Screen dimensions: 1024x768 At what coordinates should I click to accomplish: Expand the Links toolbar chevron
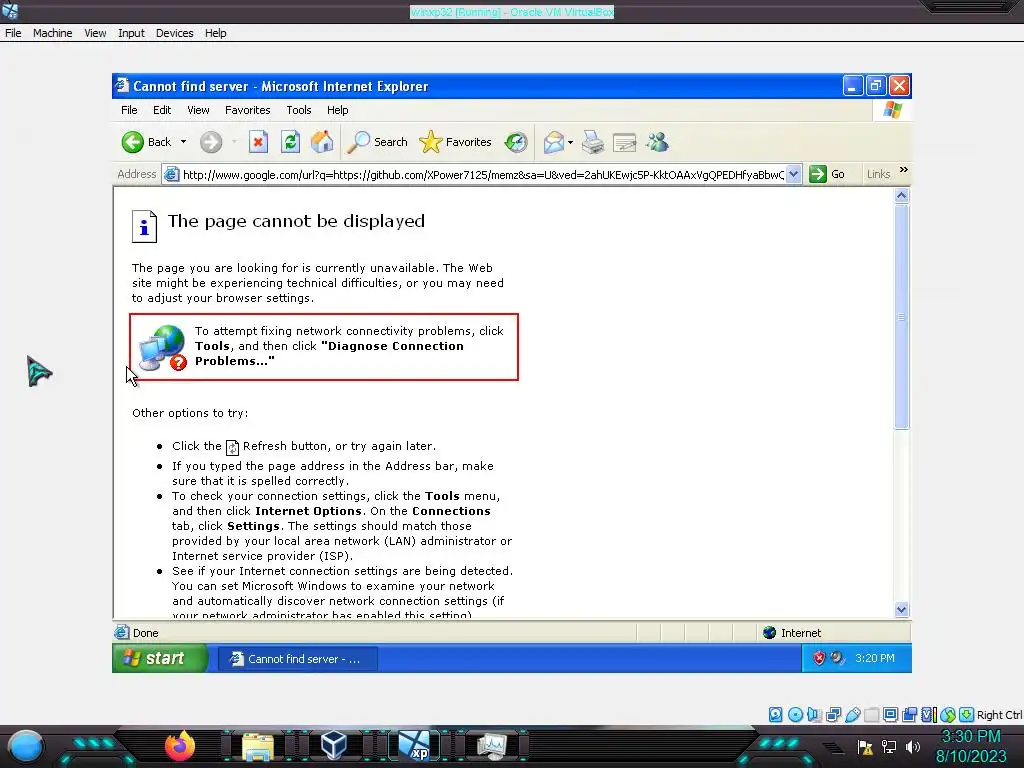click(x=904, y=170)
